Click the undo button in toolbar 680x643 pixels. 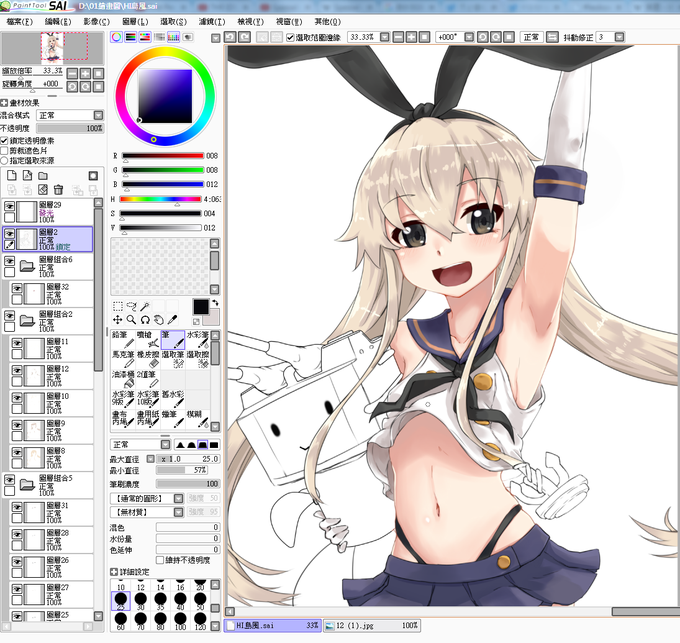point(230,37)
